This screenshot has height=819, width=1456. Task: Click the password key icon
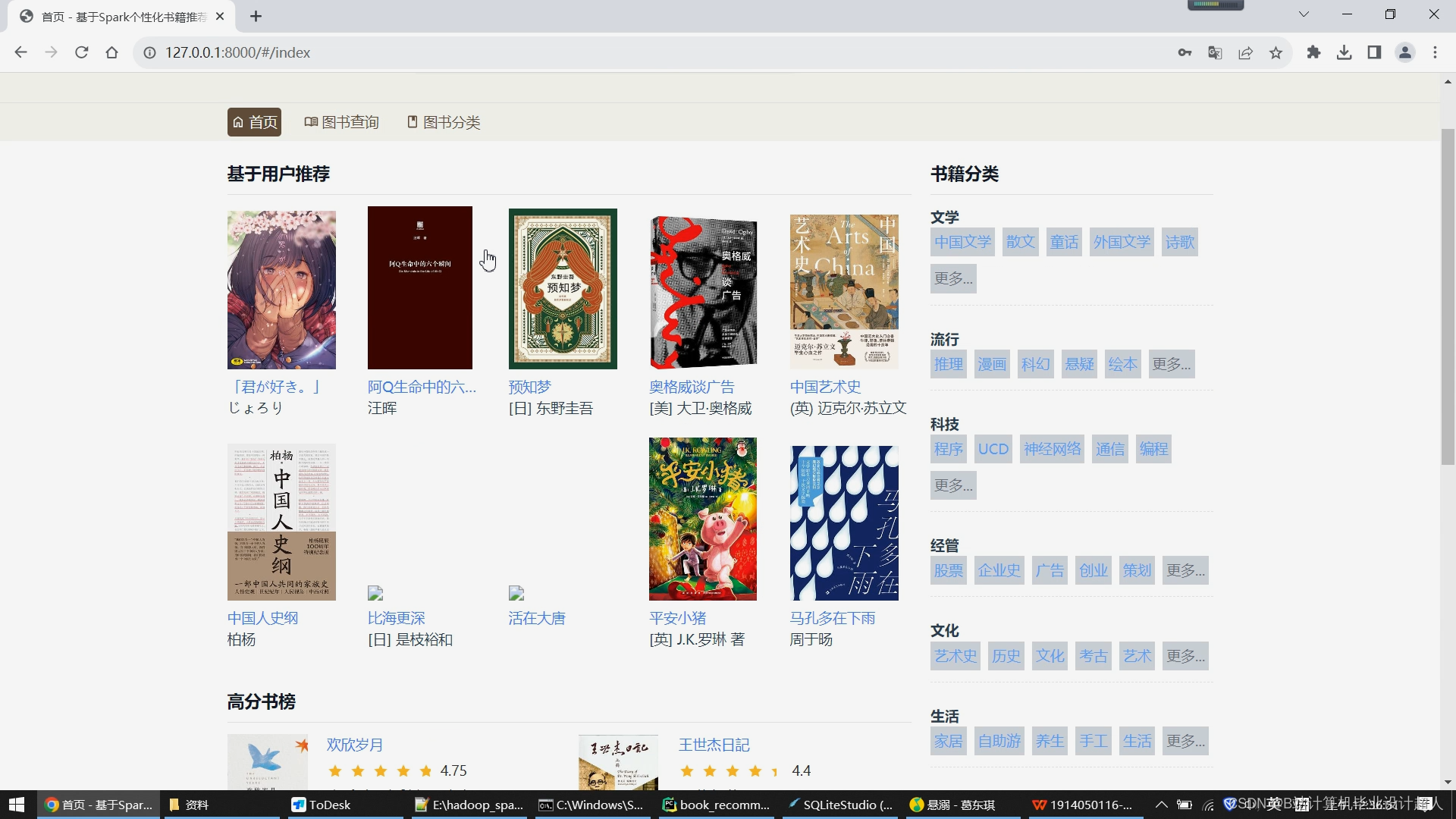(1185, 52)
